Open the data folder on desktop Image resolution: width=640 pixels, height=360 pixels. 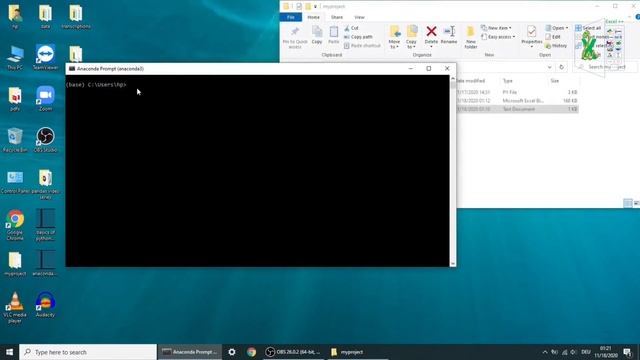tap(45, 16)
